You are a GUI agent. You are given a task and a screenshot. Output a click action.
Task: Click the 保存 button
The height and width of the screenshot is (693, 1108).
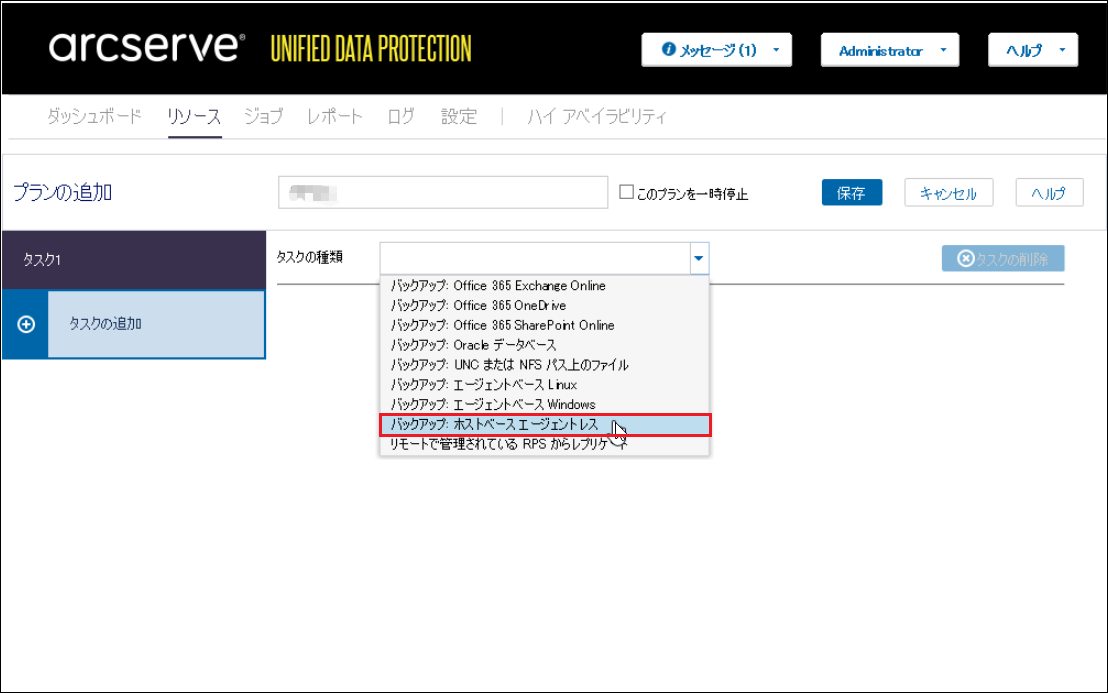click(x=851, y=193)
